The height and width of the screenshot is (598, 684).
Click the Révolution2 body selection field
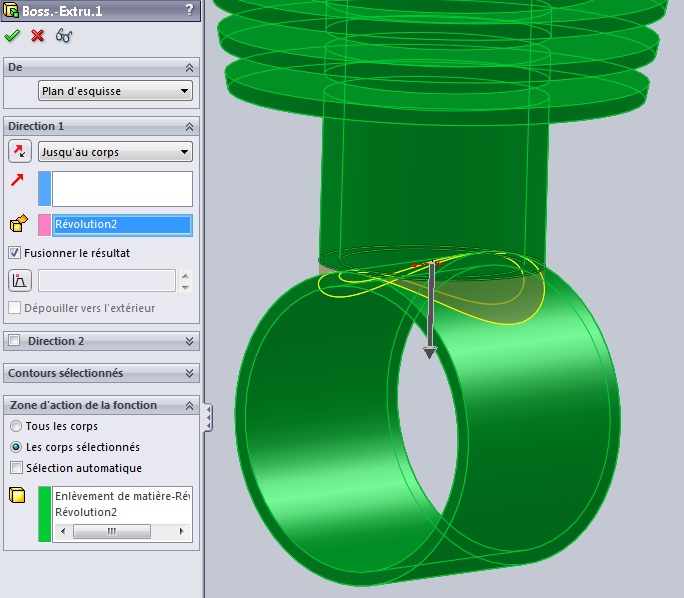point(121,225)
